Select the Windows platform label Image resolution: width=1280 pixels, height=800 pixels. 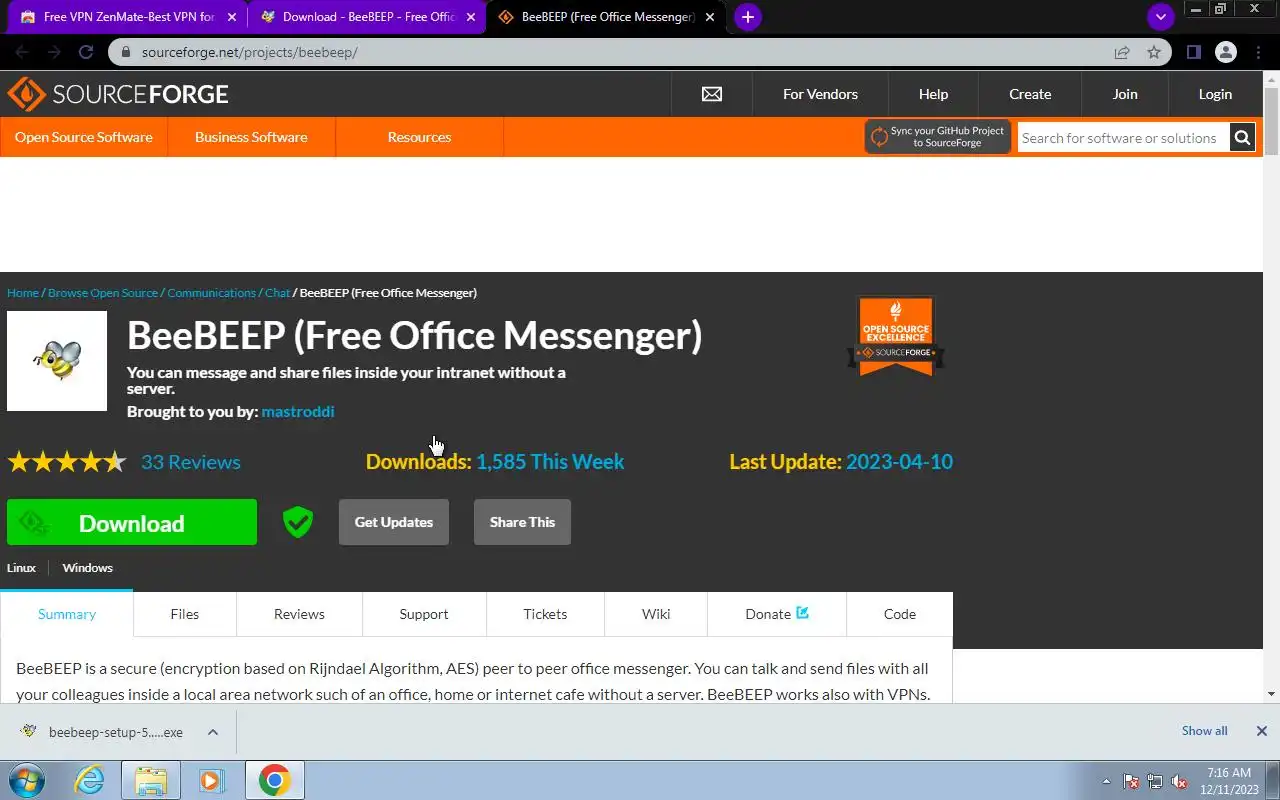(88, 567)
